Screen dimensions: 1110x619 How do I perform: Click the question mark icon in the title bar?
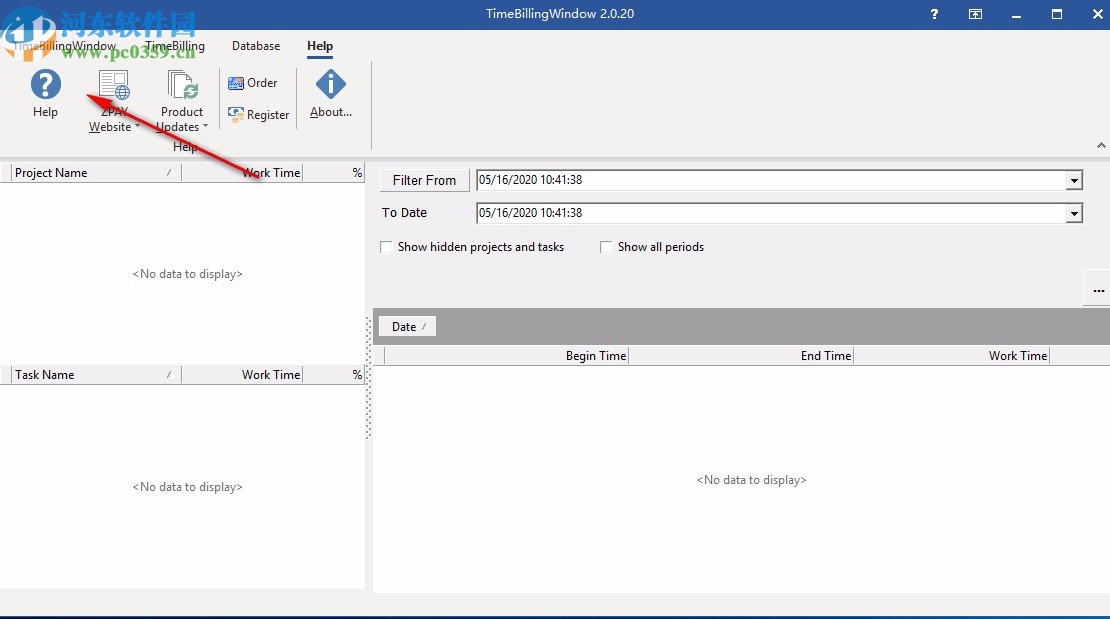point(933,14)
